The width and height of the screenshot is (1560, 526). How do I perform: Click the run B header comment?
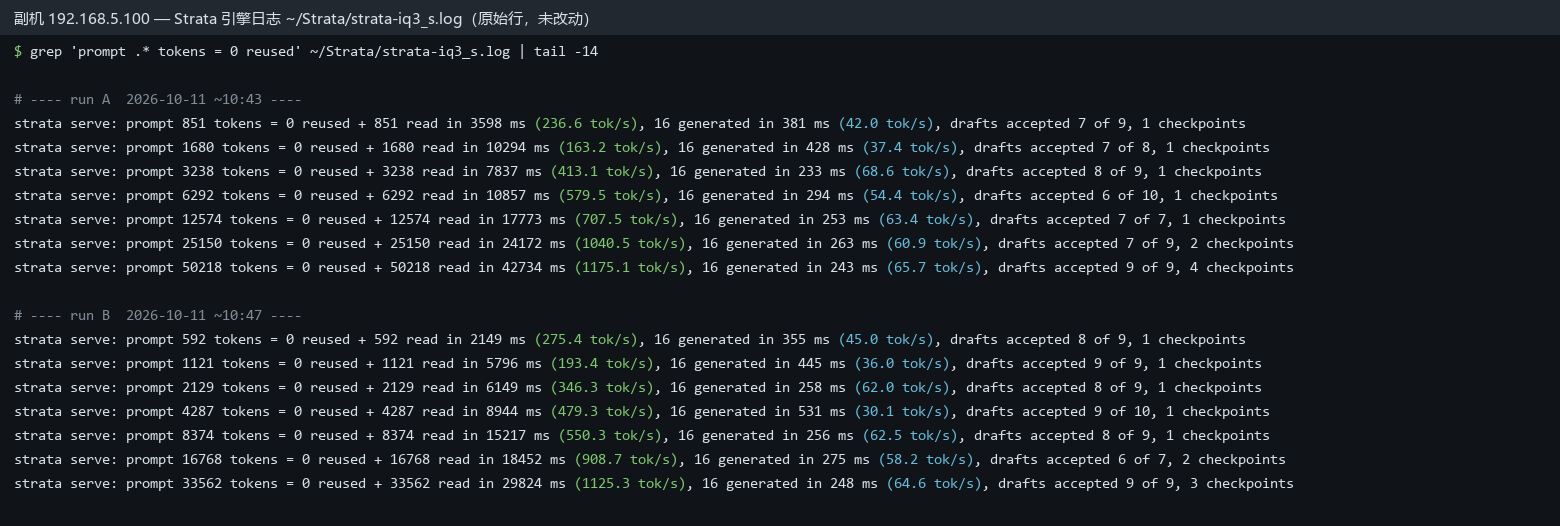[x=158, y=316]
